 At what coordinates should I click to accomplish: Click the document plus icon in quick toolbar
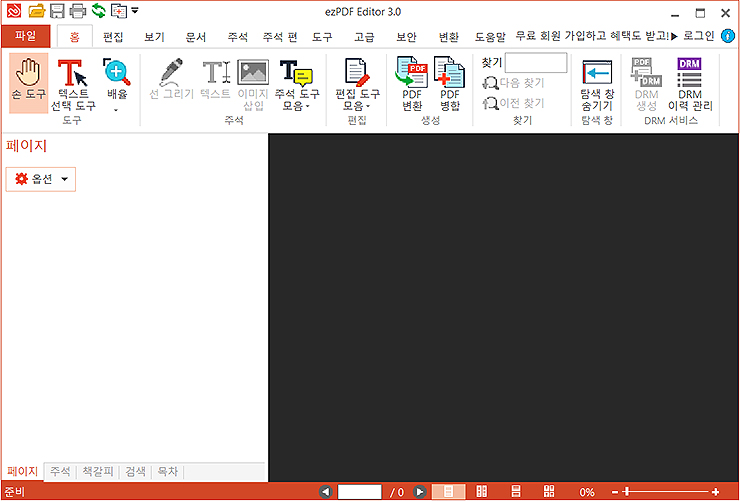point(118,11)
